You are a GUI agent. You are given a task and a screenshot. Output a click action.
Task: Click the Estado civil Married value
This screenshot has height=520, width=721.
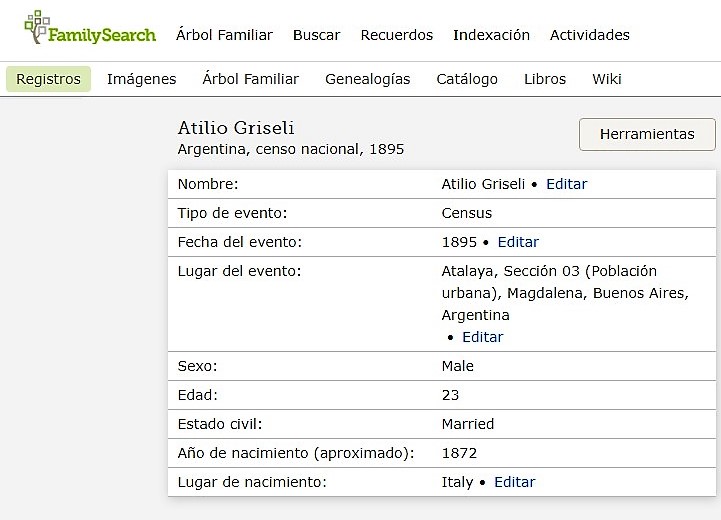click(467, 424)
